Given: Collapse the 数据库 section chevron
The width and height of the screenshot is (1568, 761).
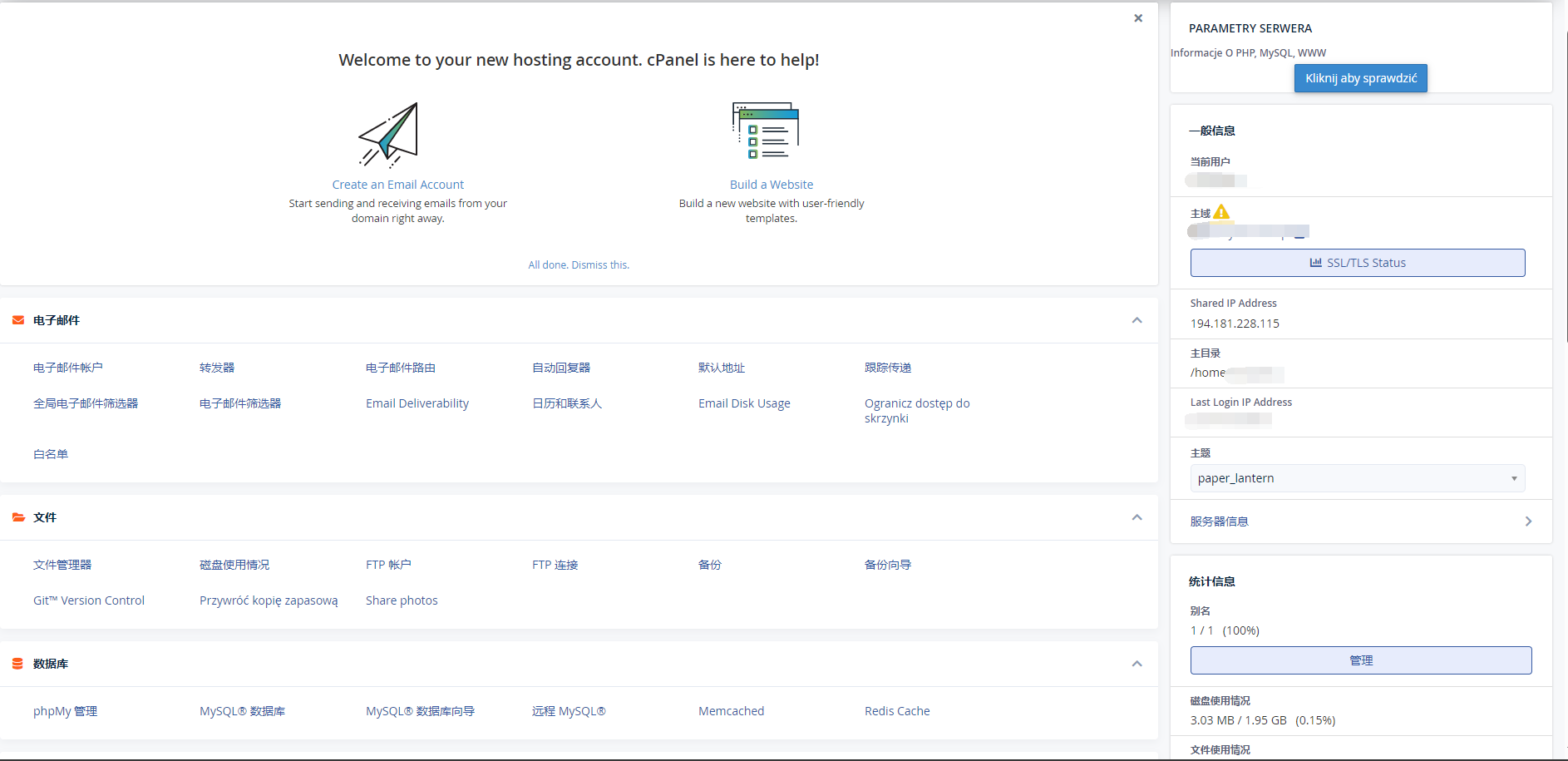Looking at the screenshot, I should tap(1137, 664).
